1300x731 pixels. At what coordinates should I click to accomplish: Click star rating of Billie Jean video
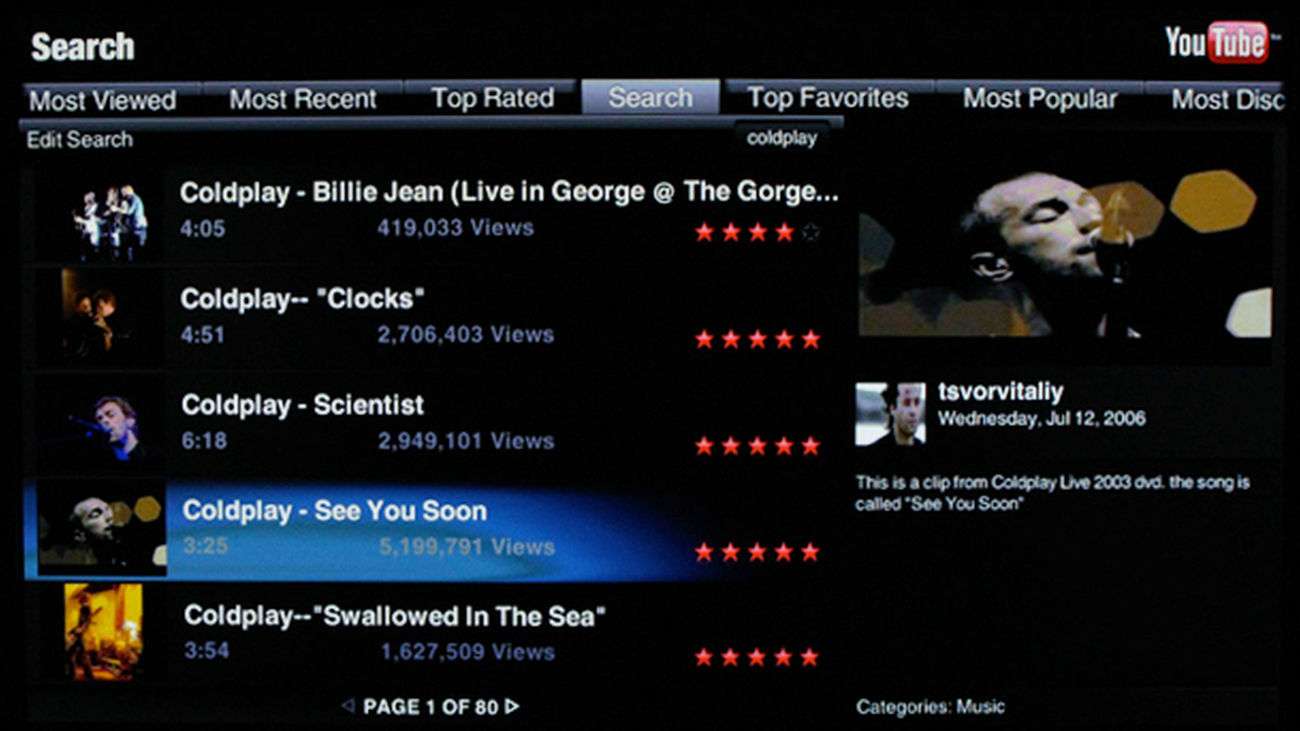coord(757,233)
